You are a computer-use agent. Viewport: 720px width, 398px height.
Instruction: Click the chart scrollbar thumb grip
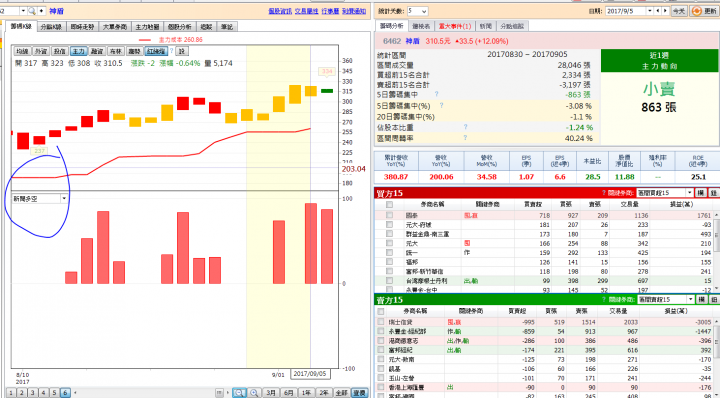point(219,393)
